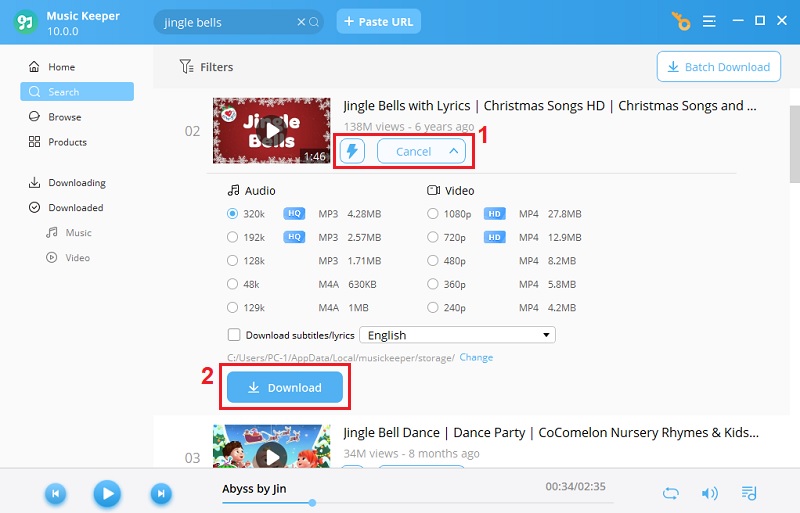Choose the 1080p MP4 video quality
The width and height of the screenshot is (800, 513).
coord(433,213)
